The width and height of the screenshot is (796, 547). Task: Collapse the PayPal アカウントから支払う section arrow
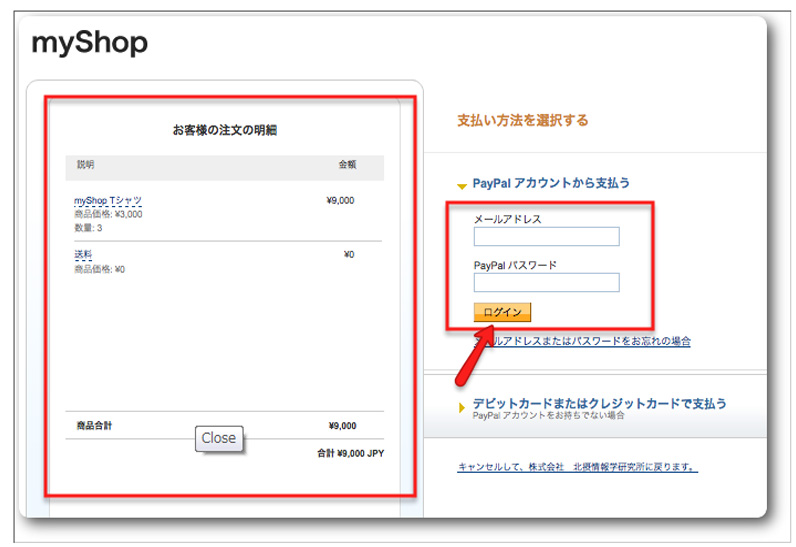461,186
